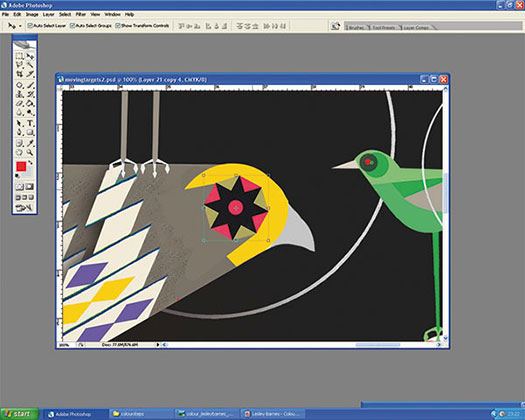Open the Tool Presets palette tab
Image resolution: width=525 pixels, height=420 pixels.
[384, 27]
